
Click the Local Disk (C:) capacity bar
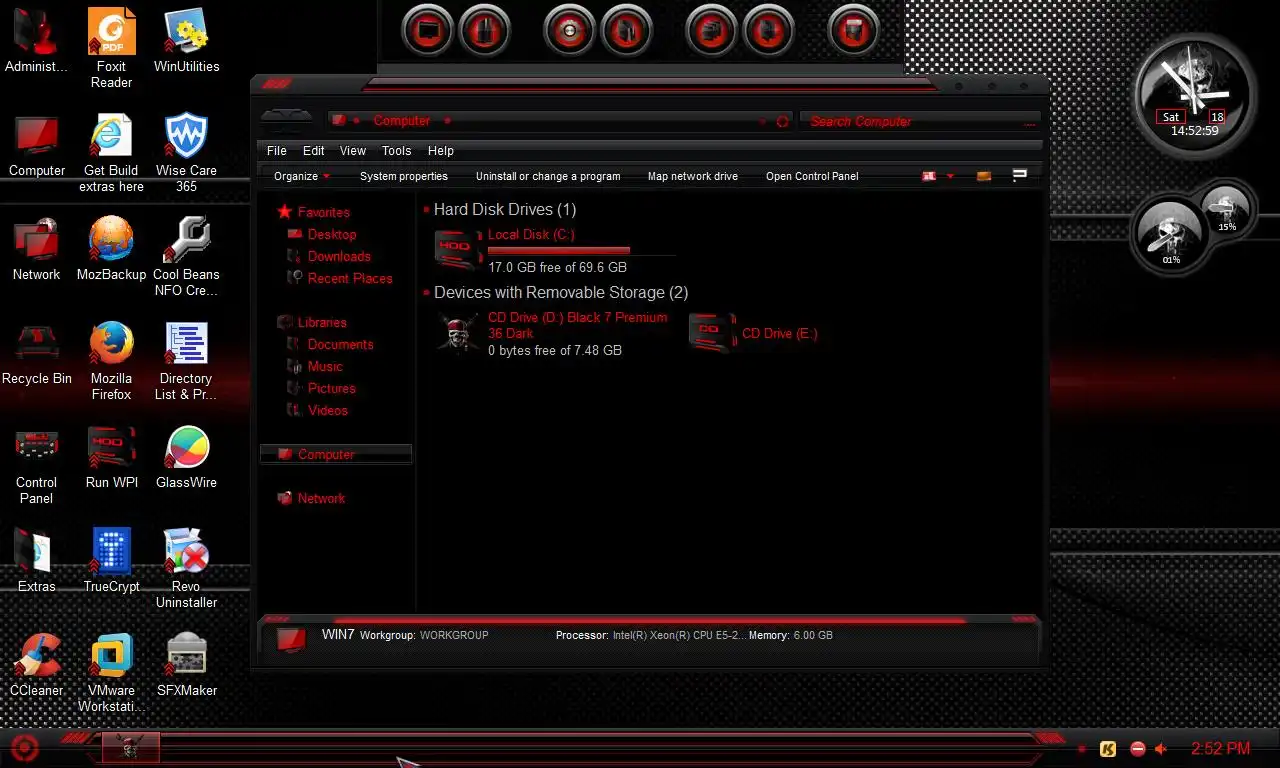pyautogui.click(x=581, y=250)
